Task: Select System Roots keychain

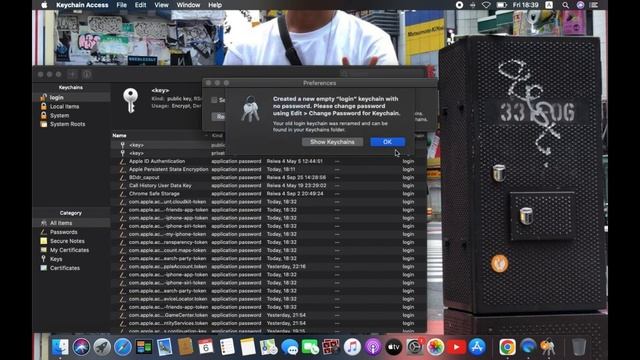Action: tap(71, 124)
